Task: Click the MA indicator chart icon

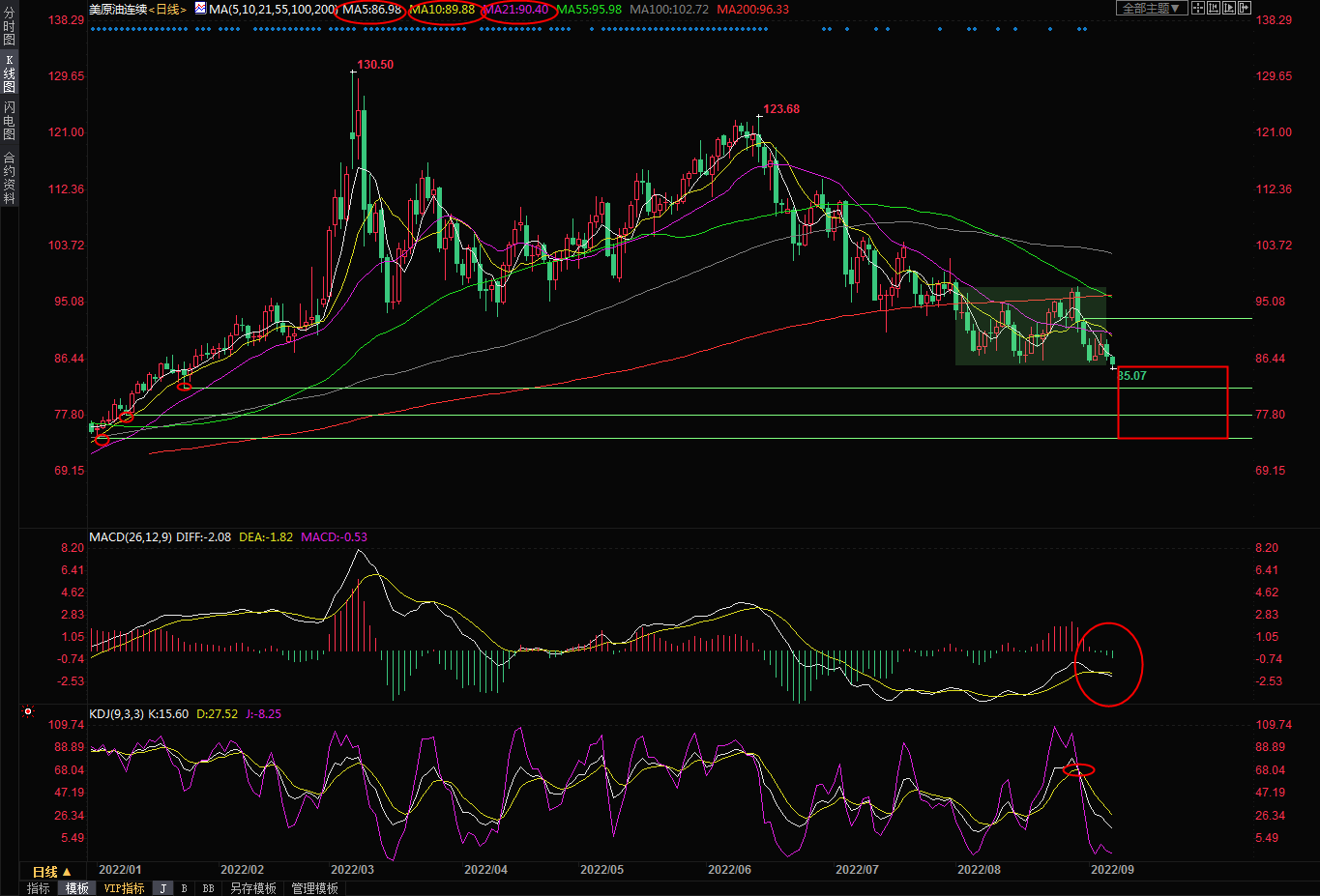Action: click(200, 9)
